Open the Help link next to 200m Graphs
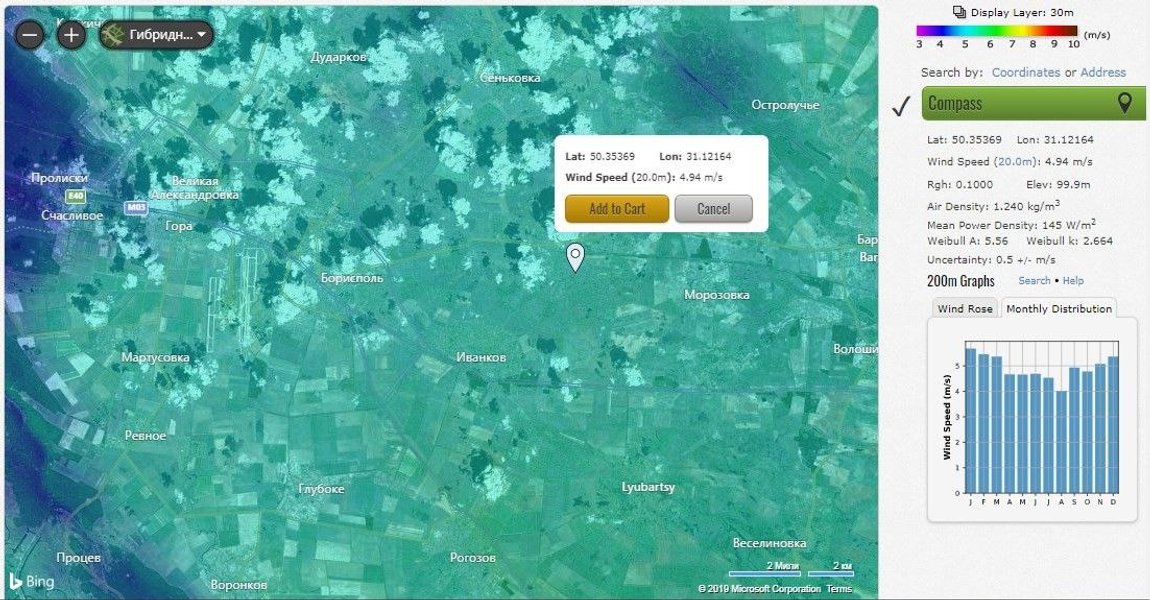Screen dimensions: 1150x600 pyautogui.click(x=1073, y=280)
